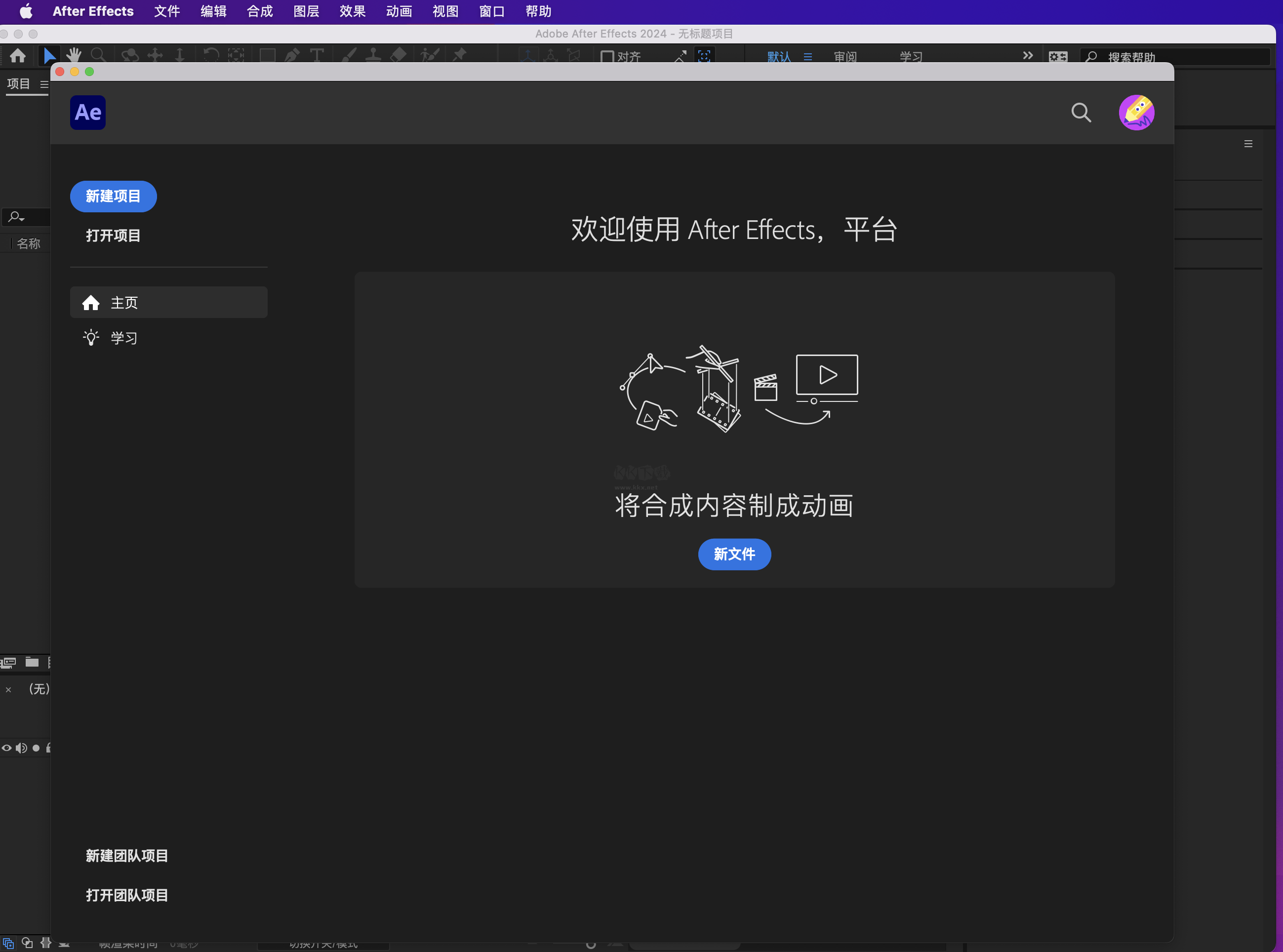This screenshot has height=952, width=1283.
Task: Select the Clone Stamp tool
Action: [x=373, y=55]
